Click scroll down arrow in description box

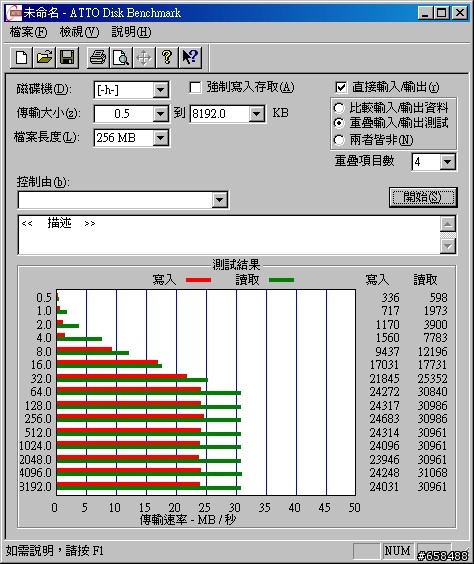(448, 246)
